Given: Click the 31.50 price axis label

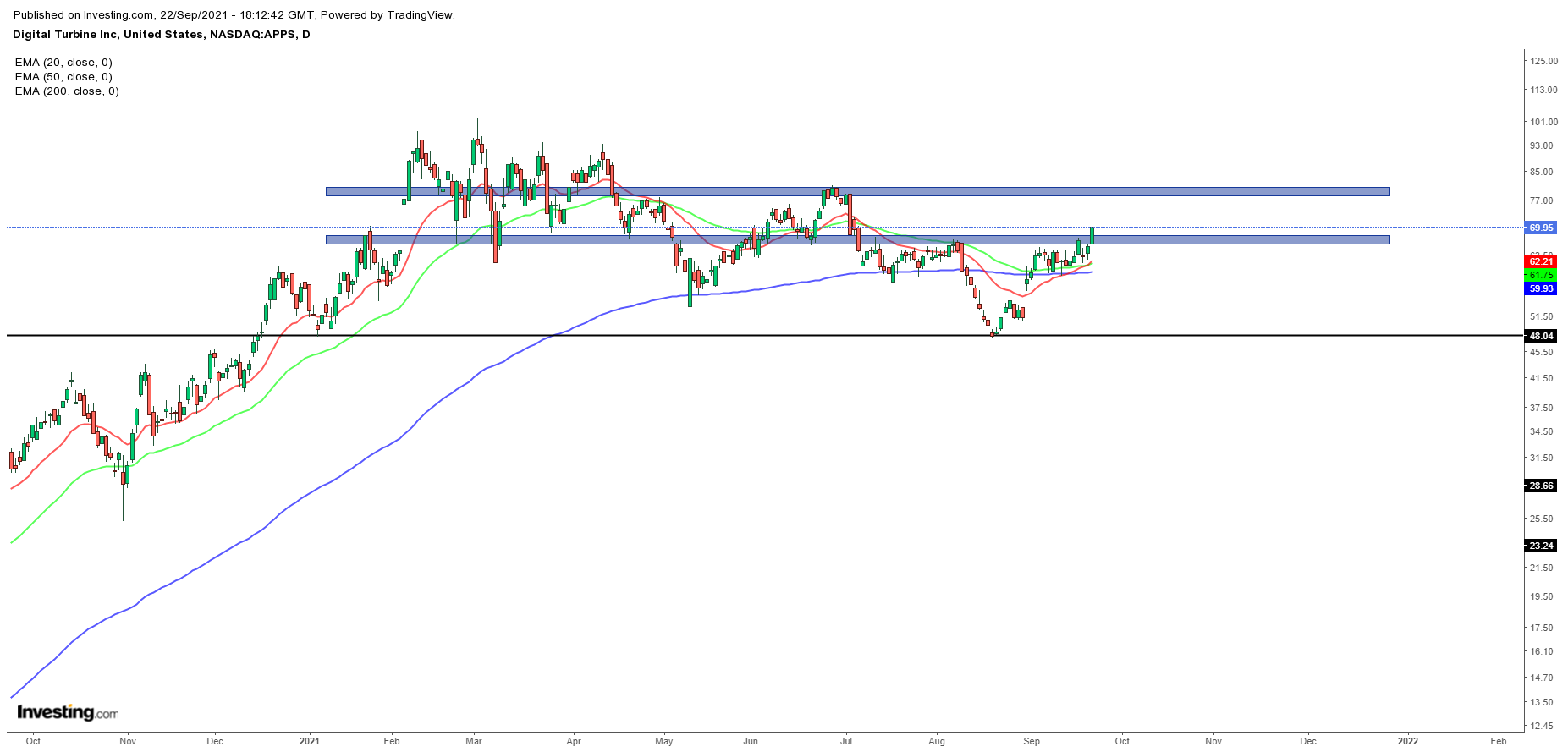Looking at the screenshot, I should click(x=1541, y=458).
